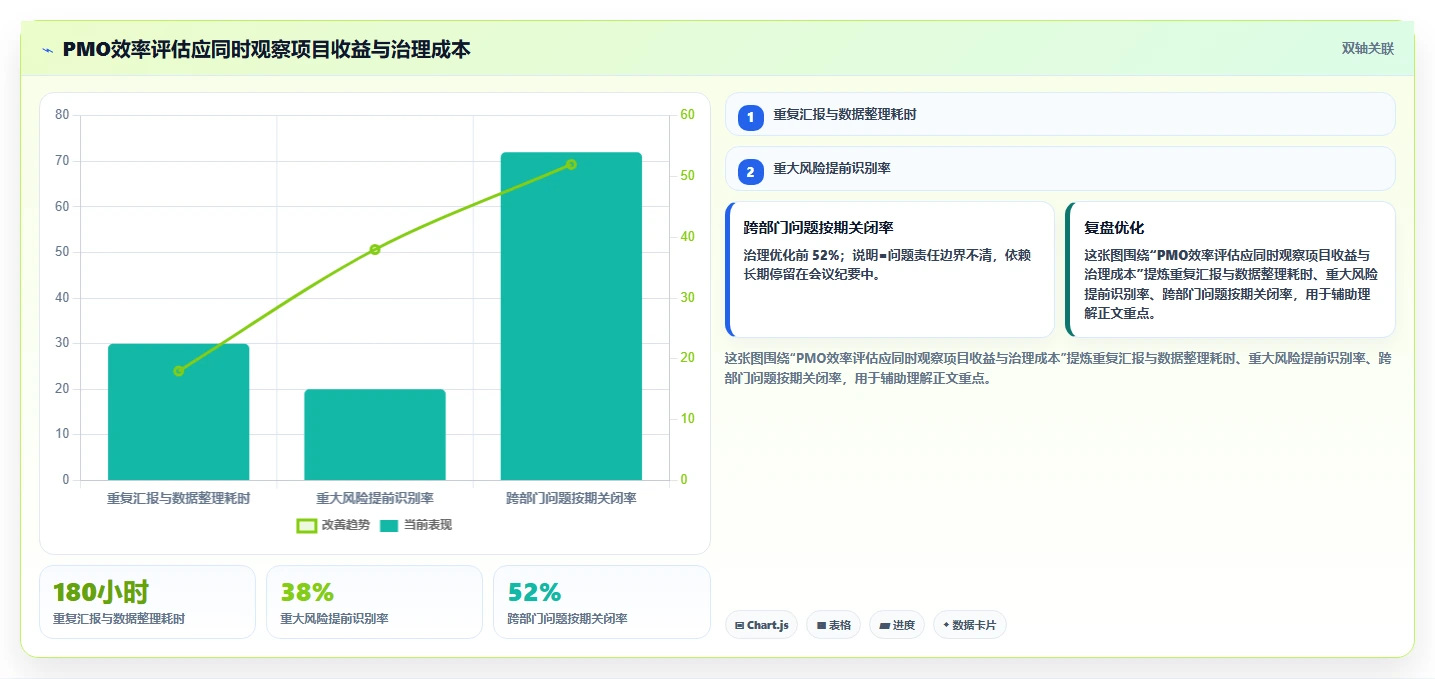
Task: Toggle the 当前表现 legend entry
Action: pos(415,525)
